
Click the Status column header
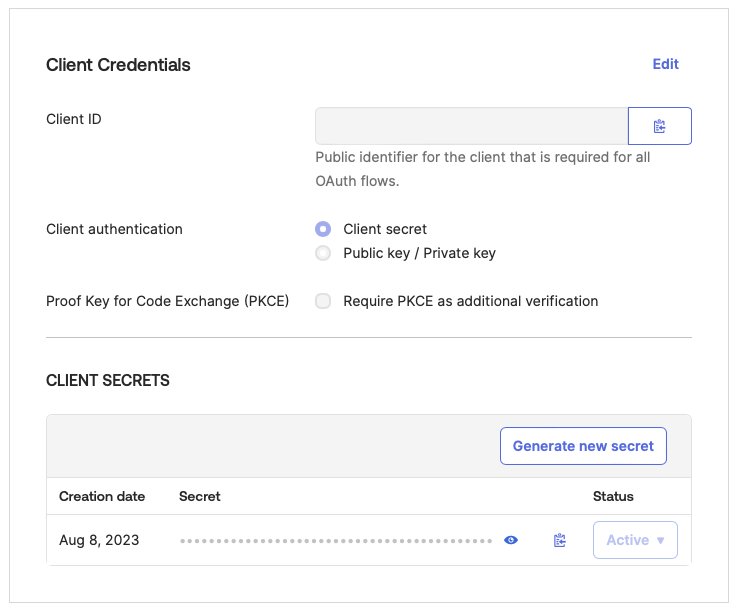pos(613,496)
